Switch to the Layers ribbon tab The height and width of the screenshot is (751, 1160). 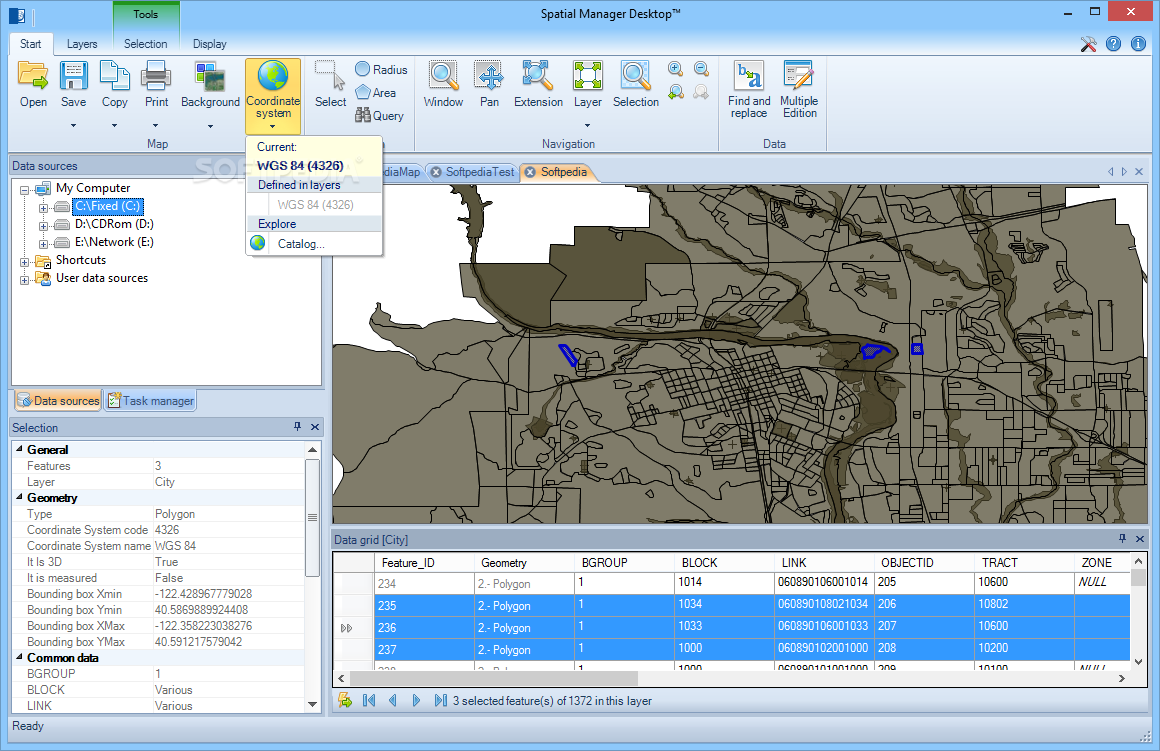click(82, 44)
